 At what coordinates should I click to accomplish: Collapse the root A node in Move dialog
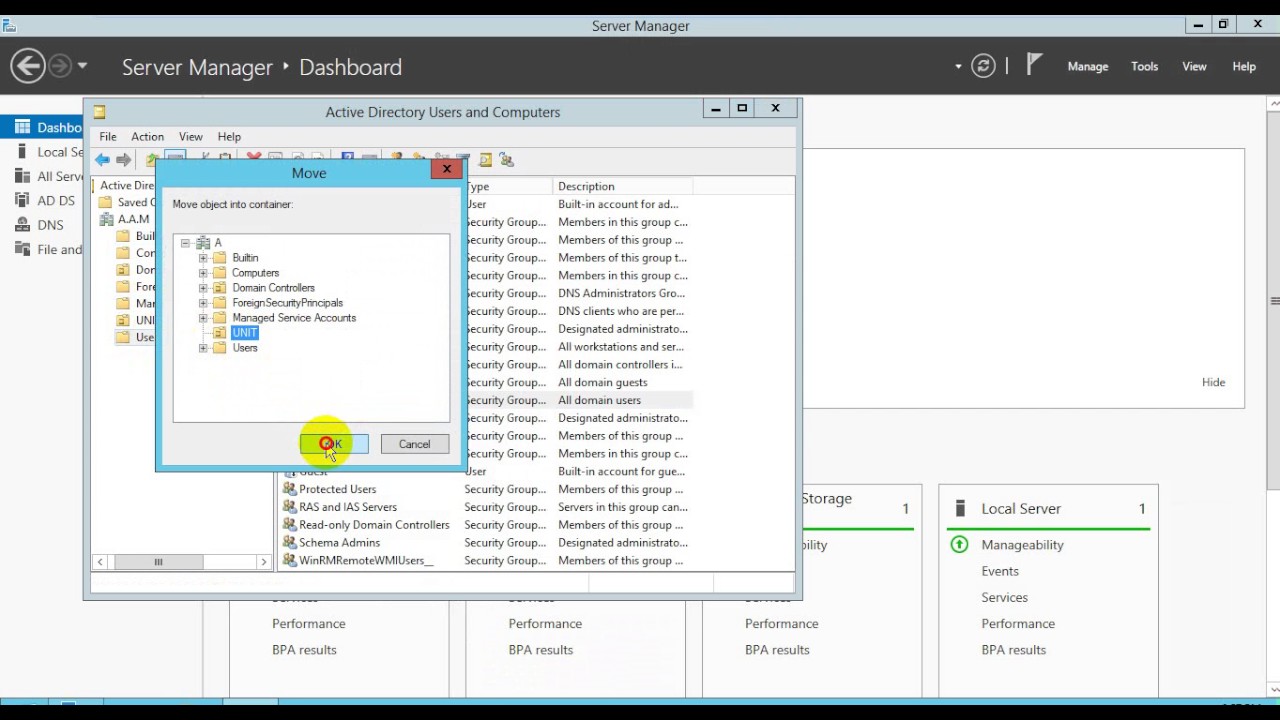point(185,243)
